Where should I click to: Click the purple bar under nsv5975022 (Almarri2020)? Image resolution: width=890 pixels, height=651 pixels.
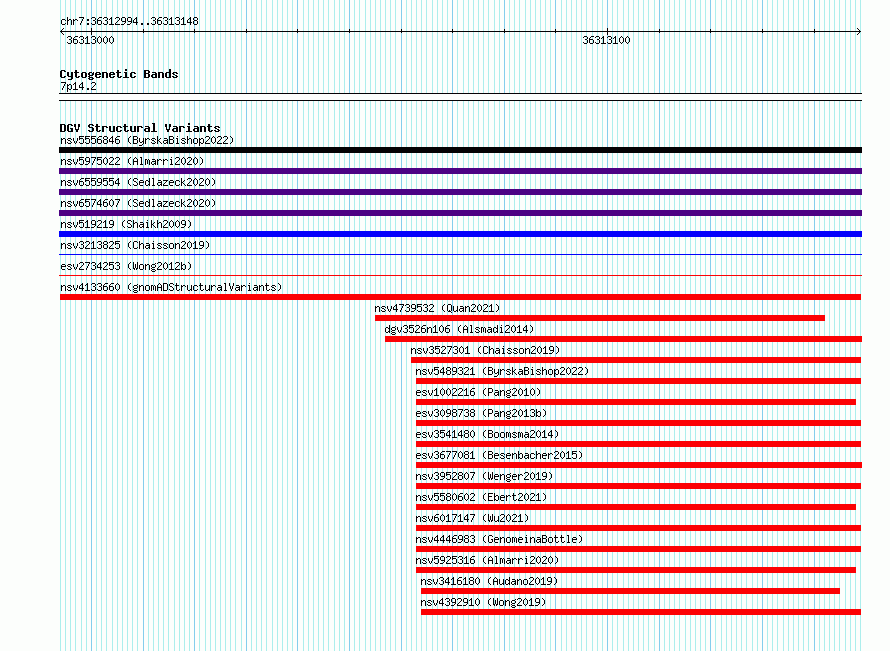tap(460, 171)
